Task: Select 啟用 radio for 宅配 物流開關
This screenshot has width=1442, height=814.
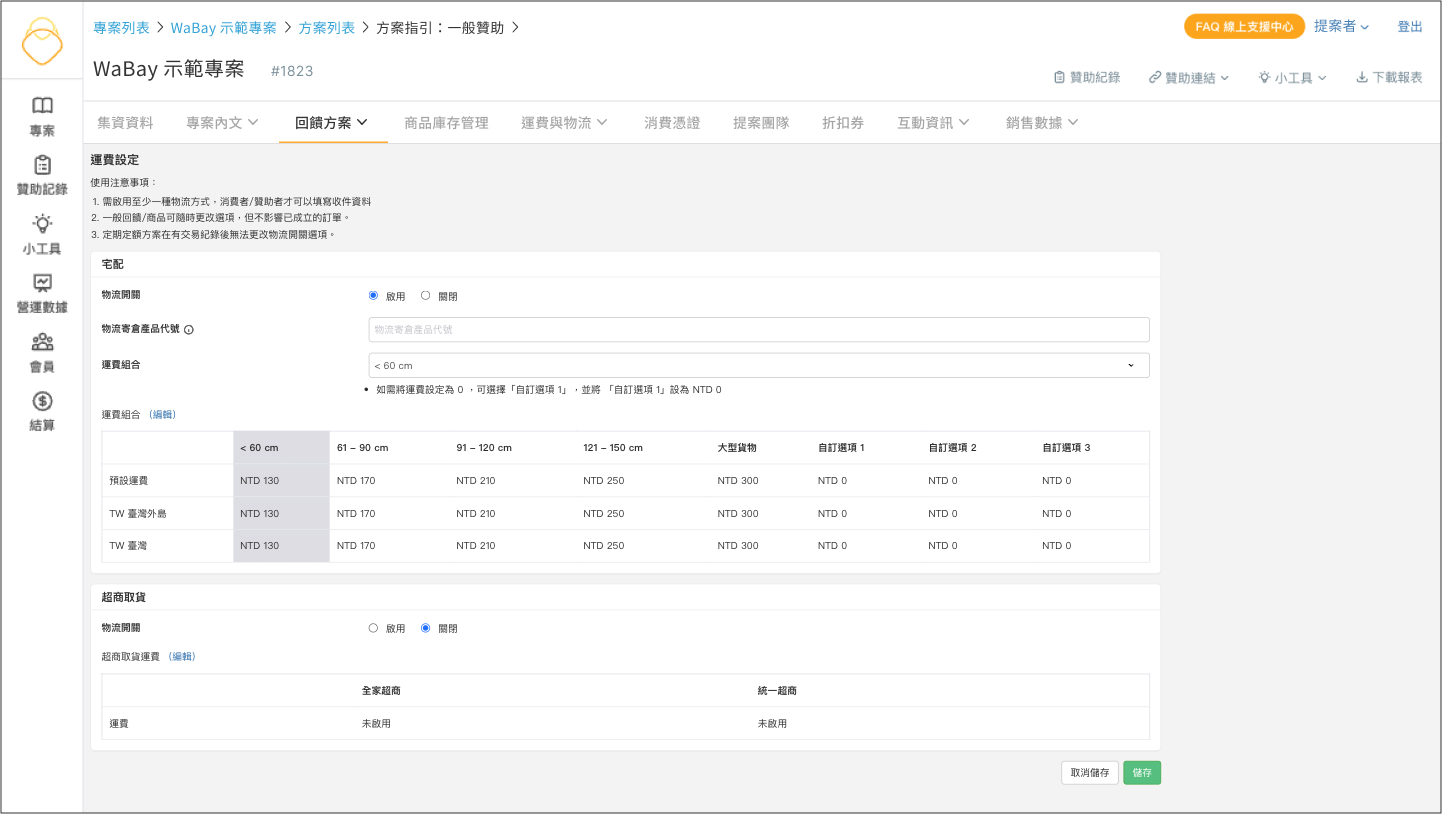Action: (x=374, y=296)
